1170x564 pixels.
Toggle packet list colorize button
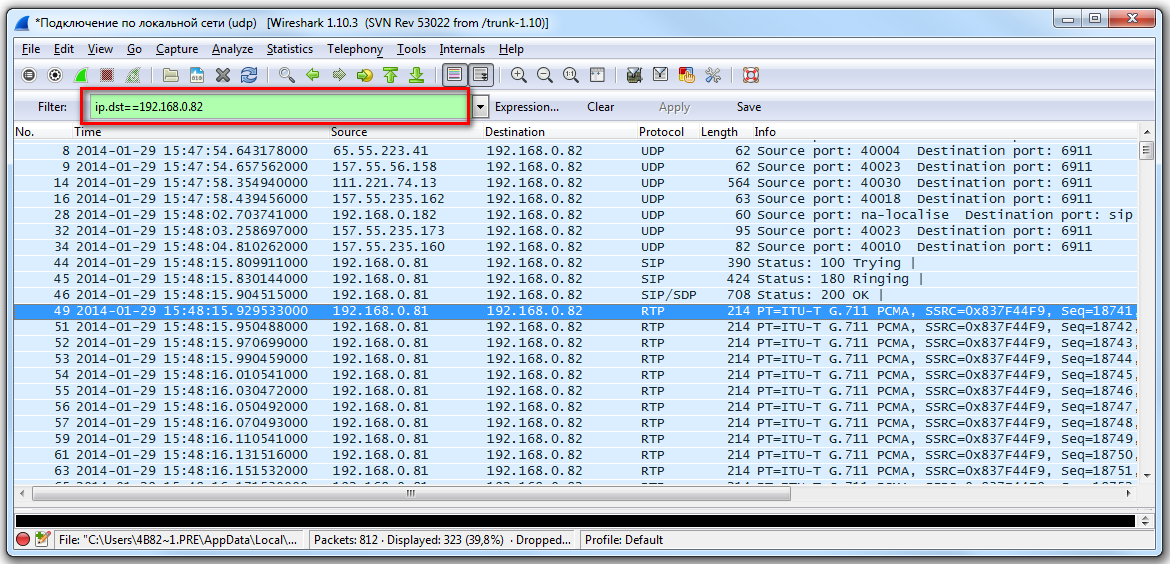coord(455,75)
